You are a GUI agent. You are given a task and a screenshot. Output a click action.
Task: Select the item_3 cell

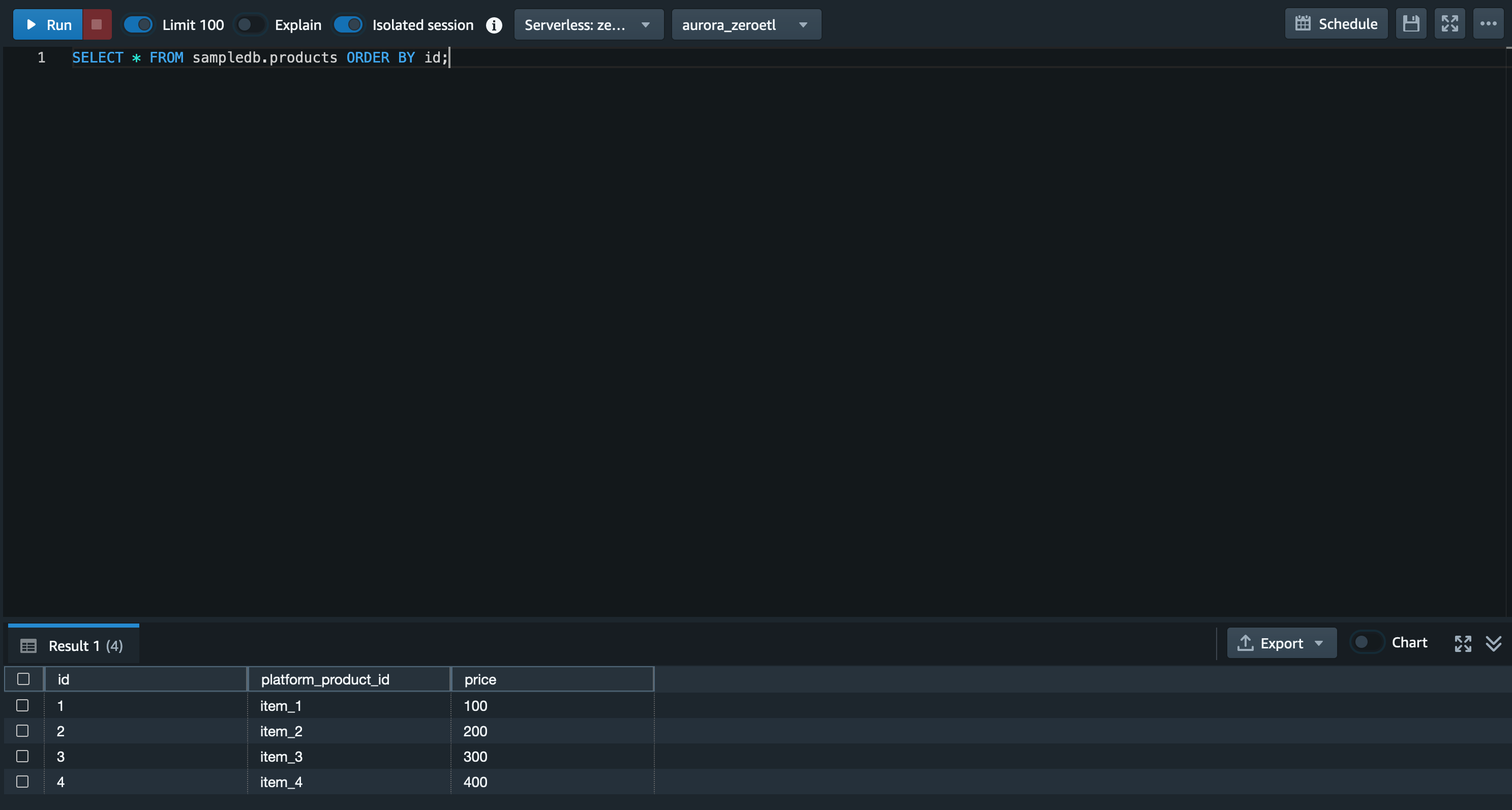[x=349, y=757]
